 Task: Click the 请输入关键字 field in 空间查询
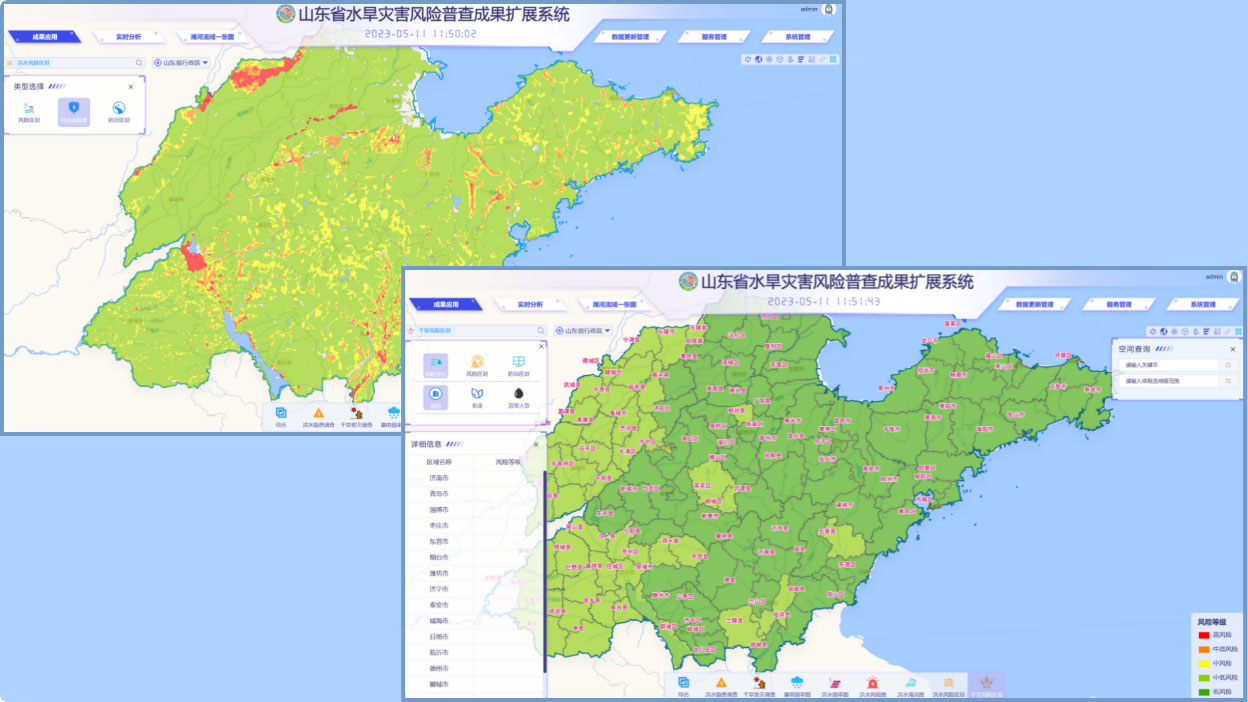click(x=1167, y=365)
